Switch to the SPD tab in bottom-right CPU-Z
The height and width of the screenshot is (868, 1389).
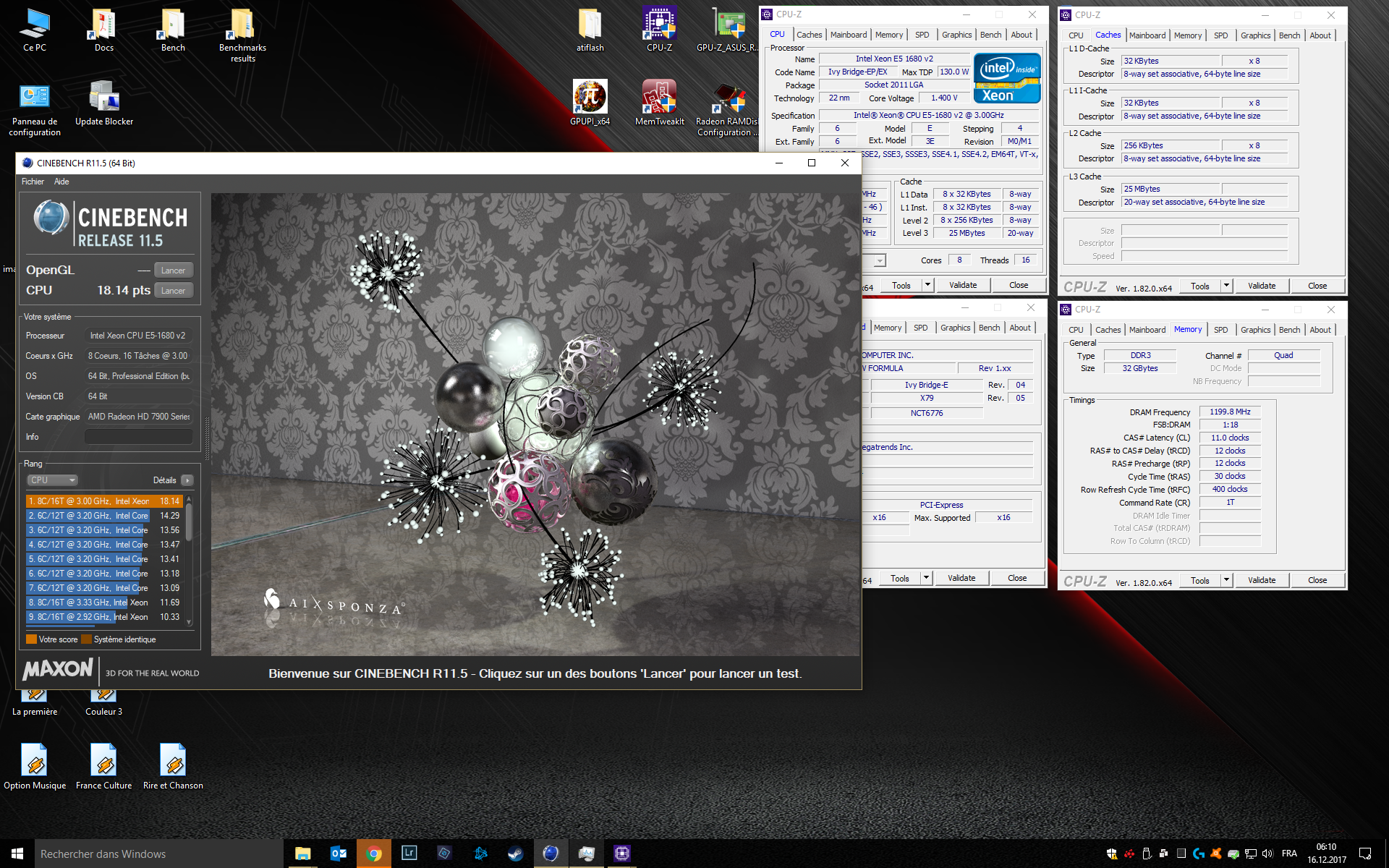click(1220, 330)
